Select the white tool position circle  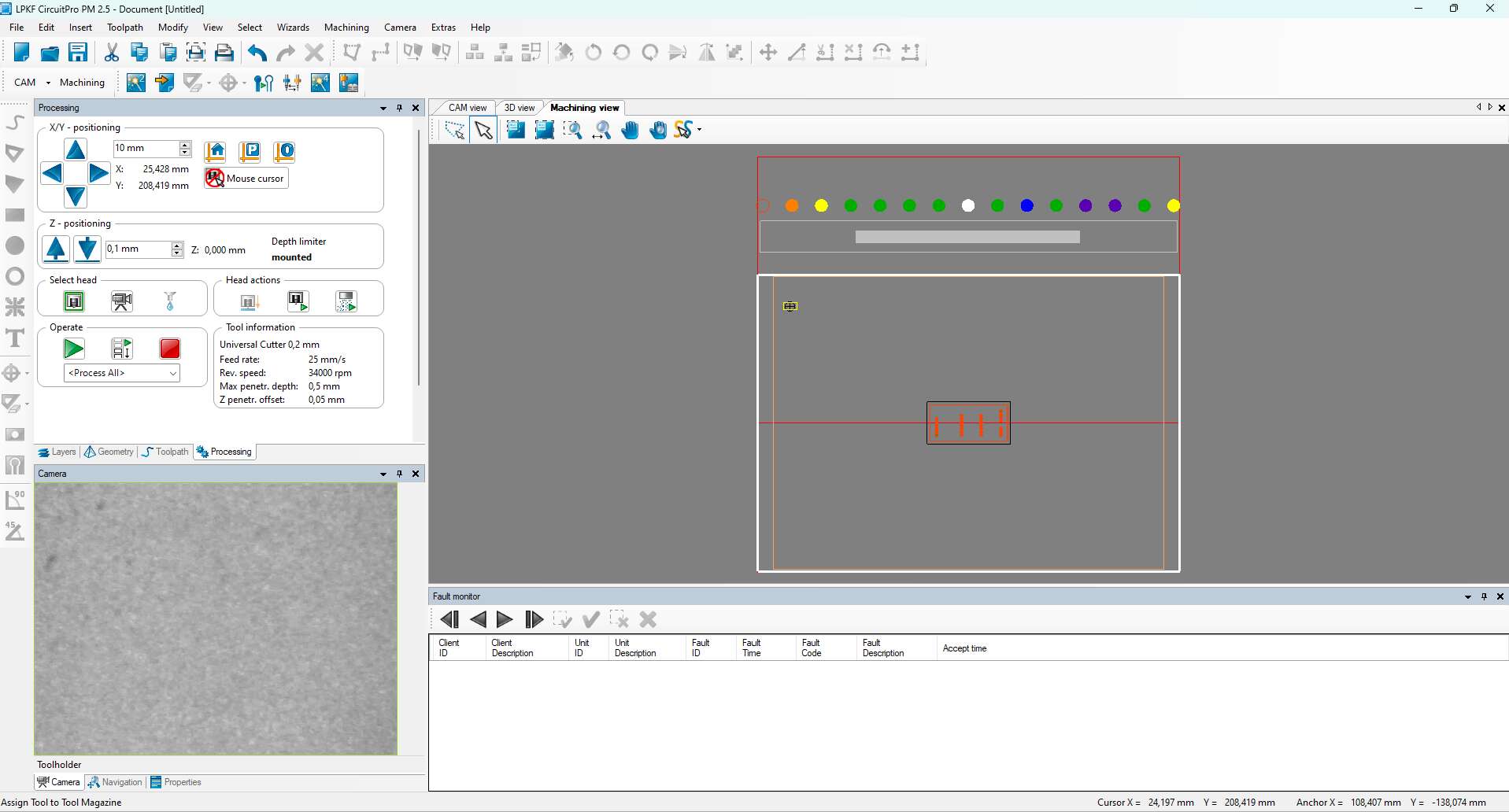(x=968, y=205)
